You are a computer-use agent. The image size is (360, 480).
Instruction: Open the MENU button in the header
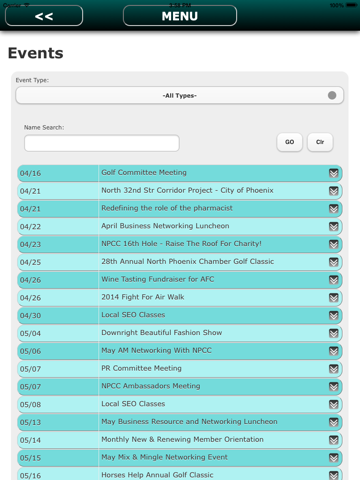coord(180,16)
